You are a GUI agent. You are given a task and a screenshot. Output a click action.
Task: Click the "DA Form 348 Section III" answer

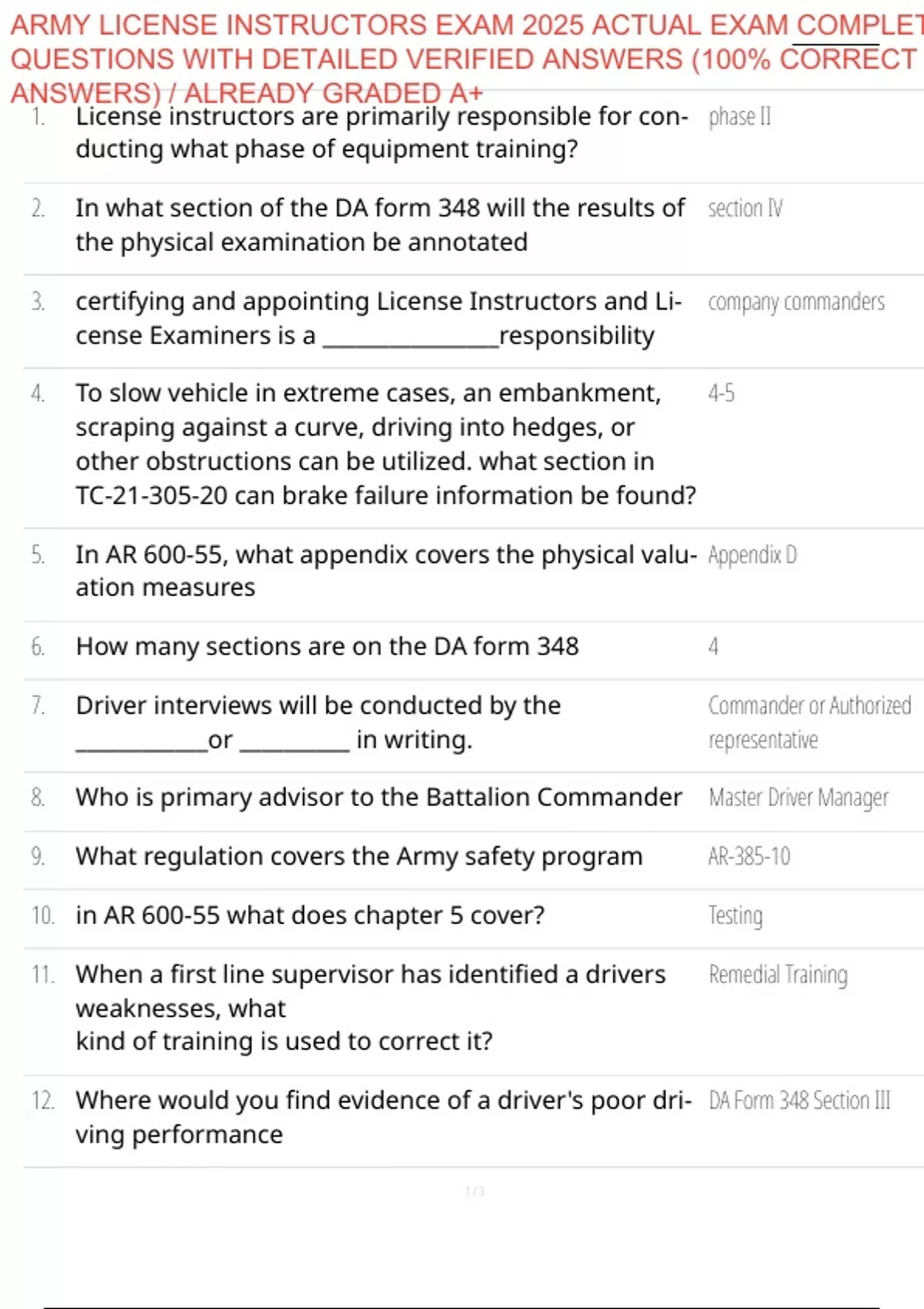pyautogui.click(x=799, y=1101)
